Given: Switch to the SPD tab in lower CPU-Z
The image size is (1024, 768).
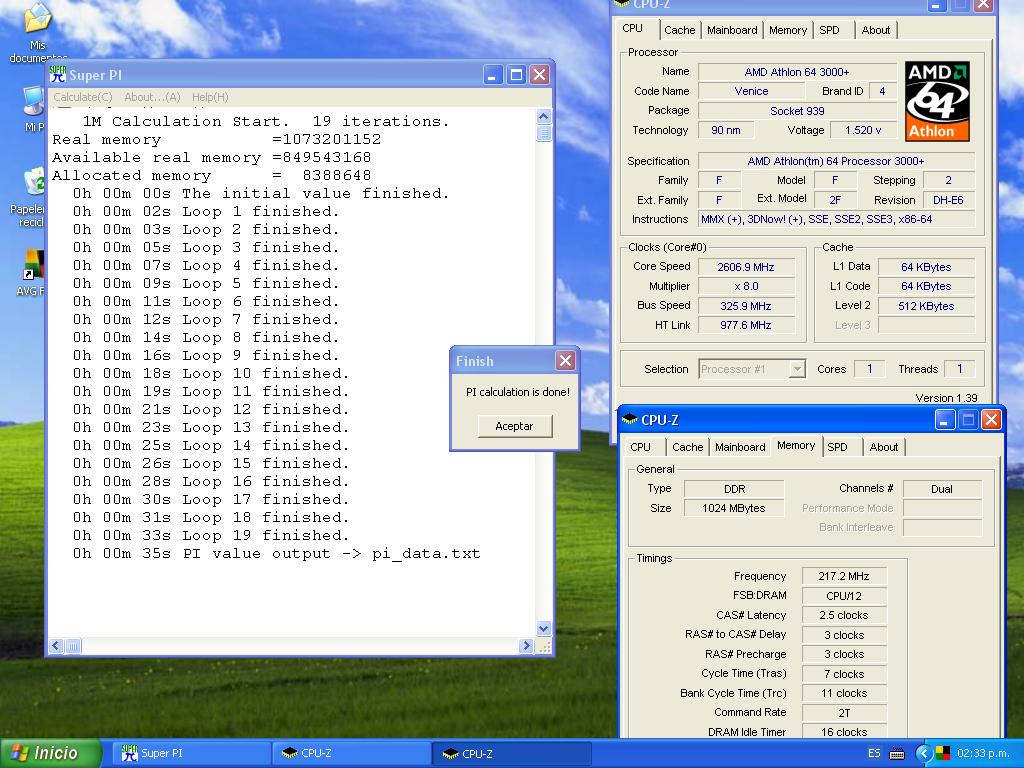Looking at the screenshot, I should tap(838, 447).
